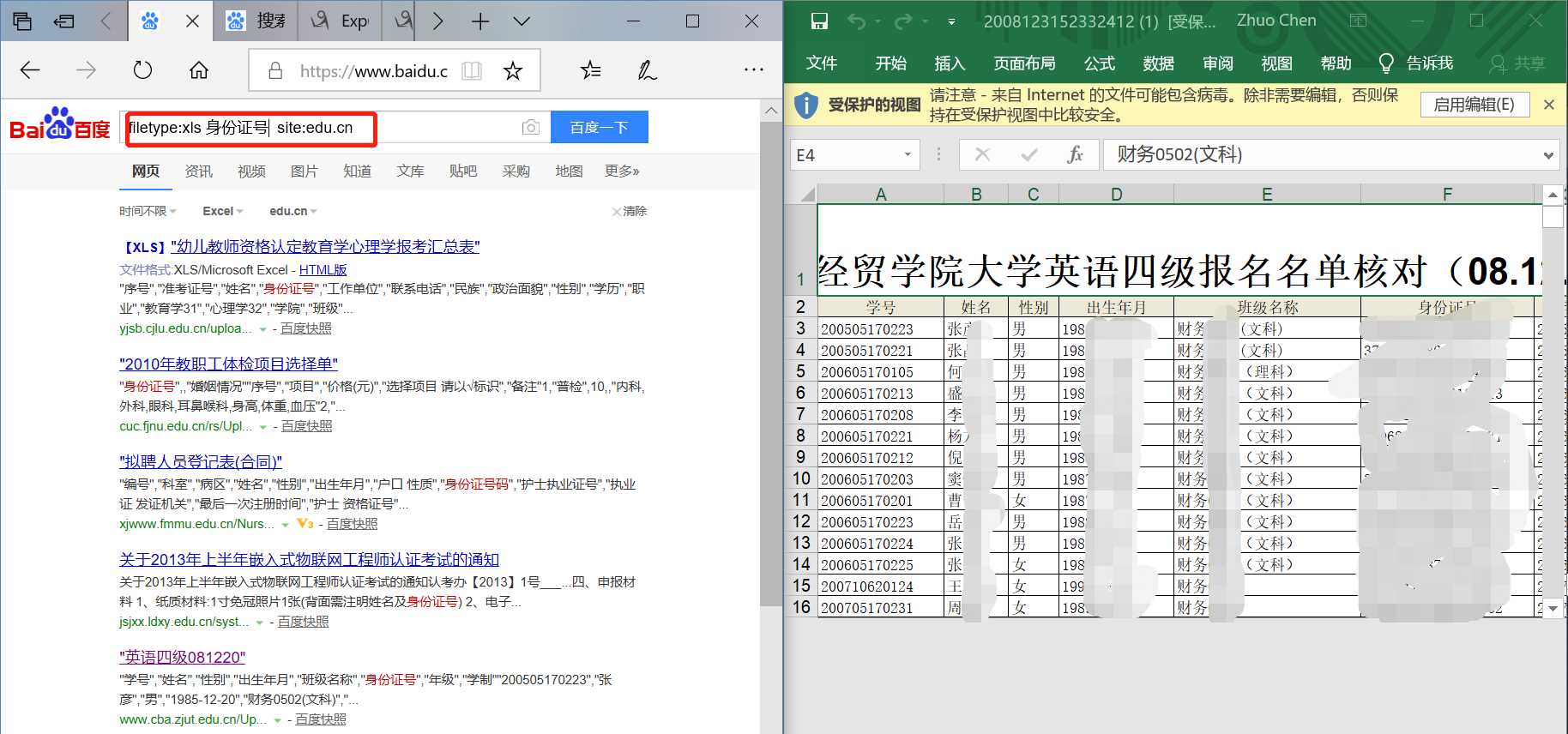The height and width of the screenshot is (734, 1568).
Task: Open the Excel 文件 menu
Action: 822,63
